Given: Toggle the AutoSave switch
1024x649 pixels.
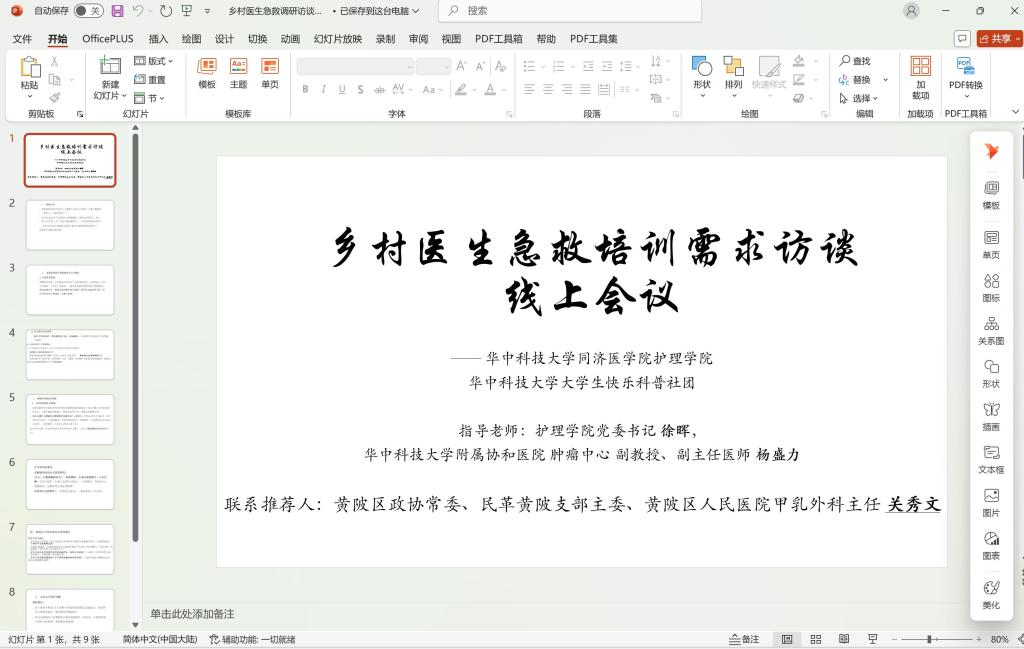Looking at the screenshot, I should click(x=88, y=11).
